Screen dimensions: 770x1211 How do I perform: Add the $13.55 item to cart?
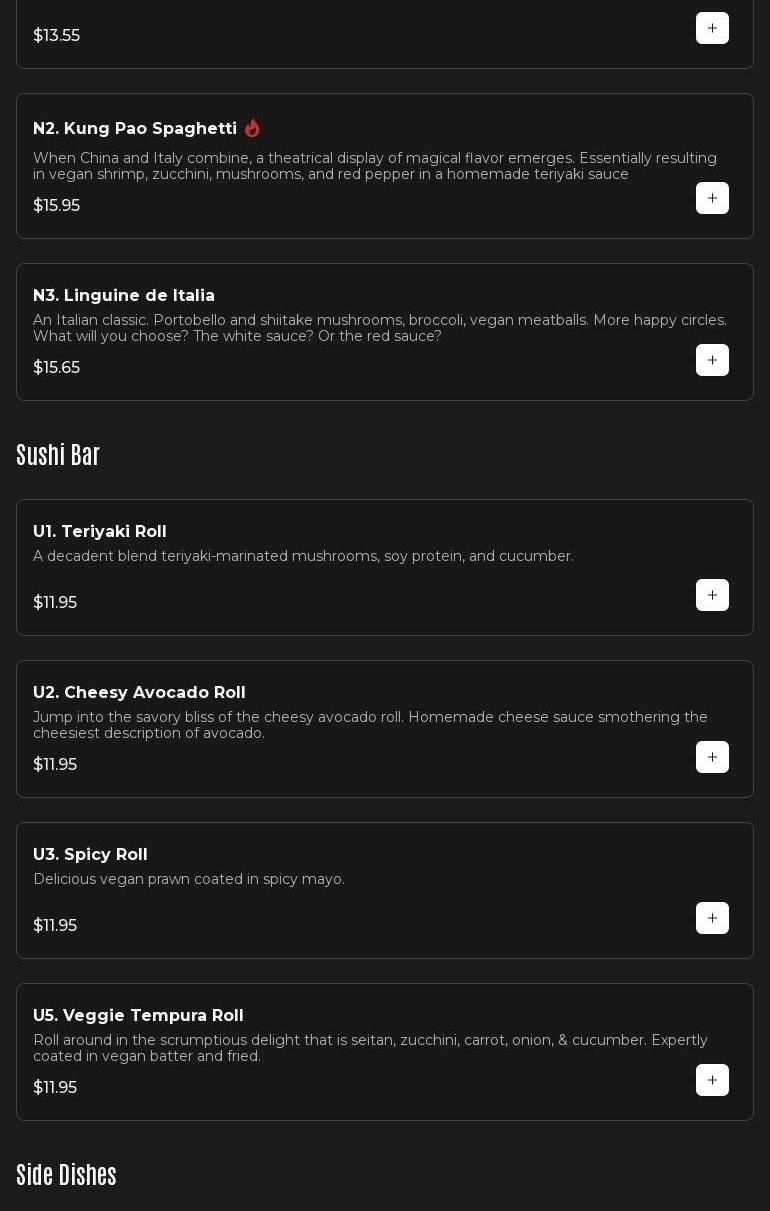click(x=712, y=28)
